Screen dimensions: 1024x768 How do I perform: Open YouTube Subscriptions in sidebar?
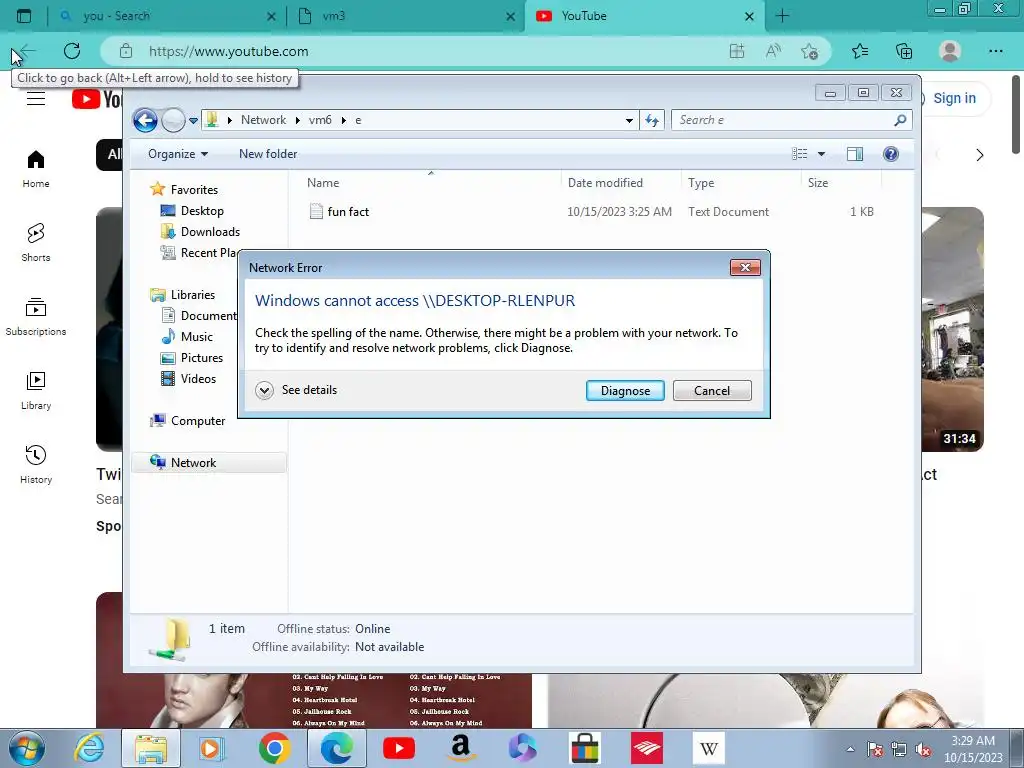tap(36, 317)
